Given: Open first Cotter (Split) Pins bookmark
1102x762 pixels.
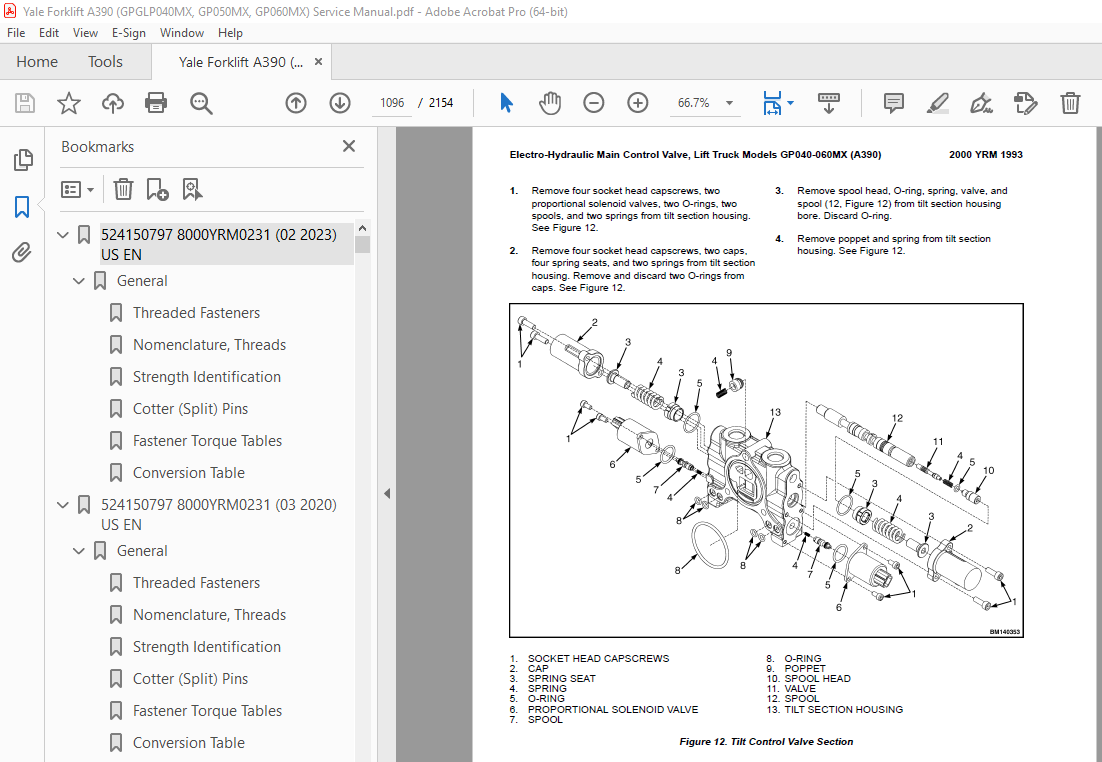Looking at the screenshot, I should coord(190,409).
